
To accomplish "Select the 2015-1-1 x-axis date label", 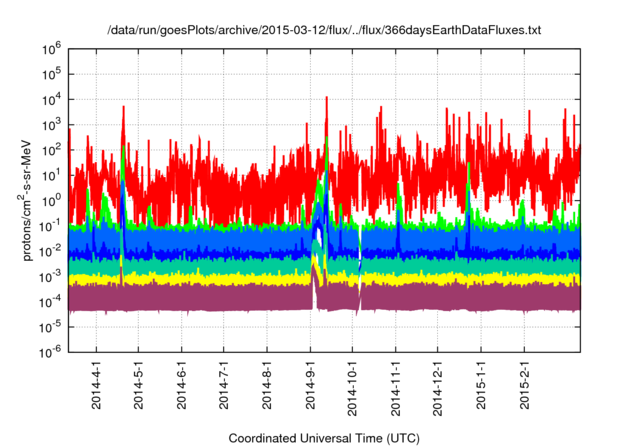I will coord(481,385).
